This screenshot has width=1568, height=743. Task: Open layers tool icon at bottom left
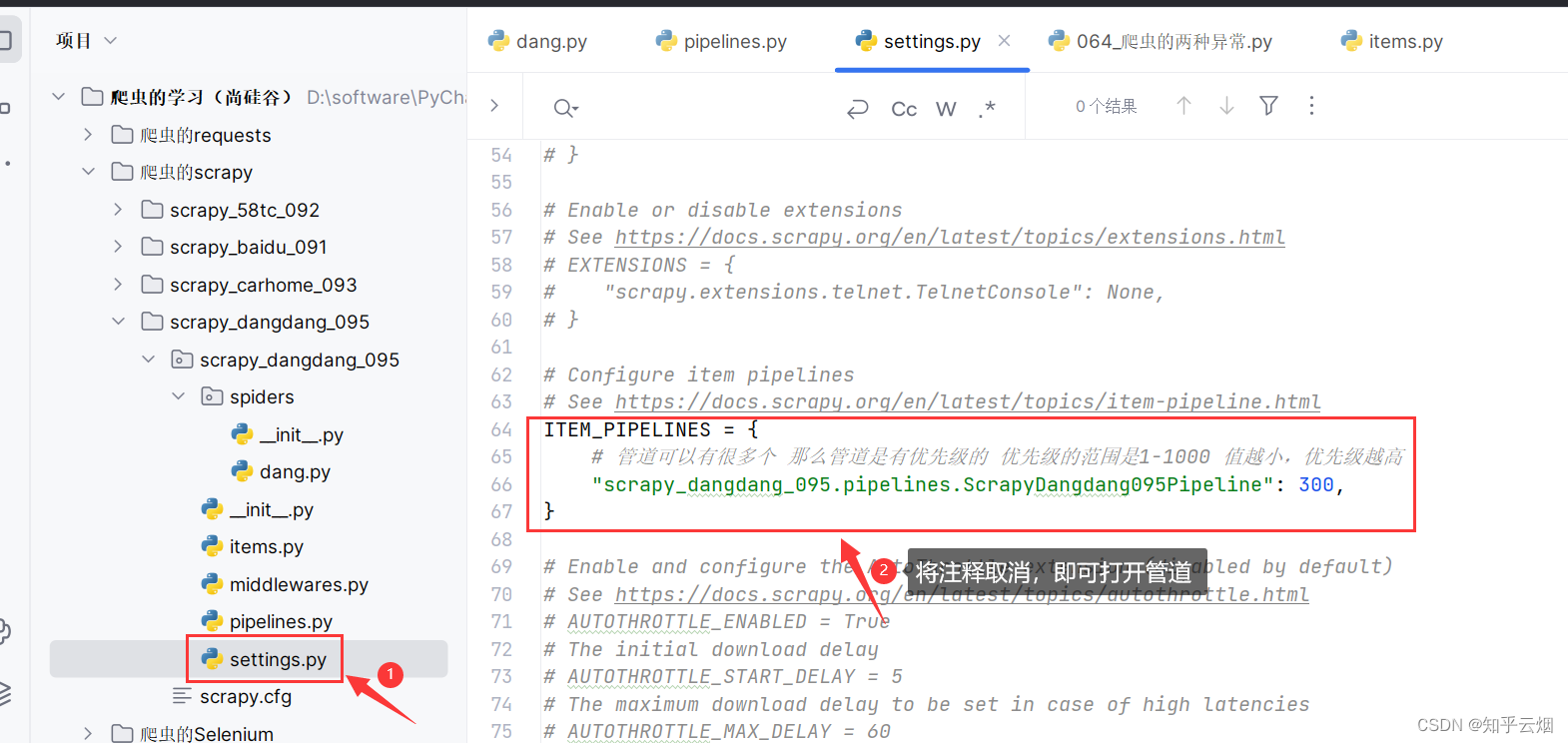click(x=4, y=692)
